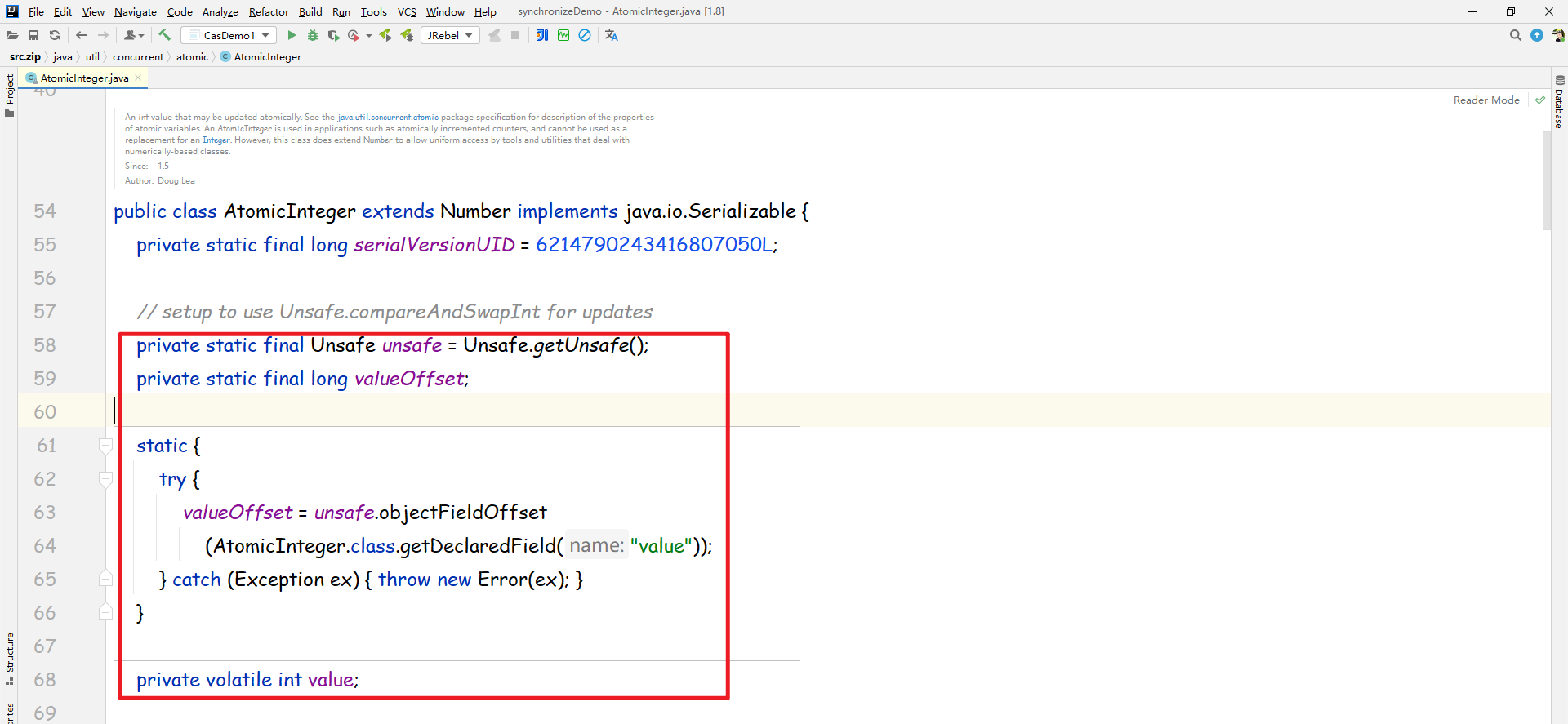Click the blue JRebel panel icon
The image size is (1568, 724).
pos(542,35)
